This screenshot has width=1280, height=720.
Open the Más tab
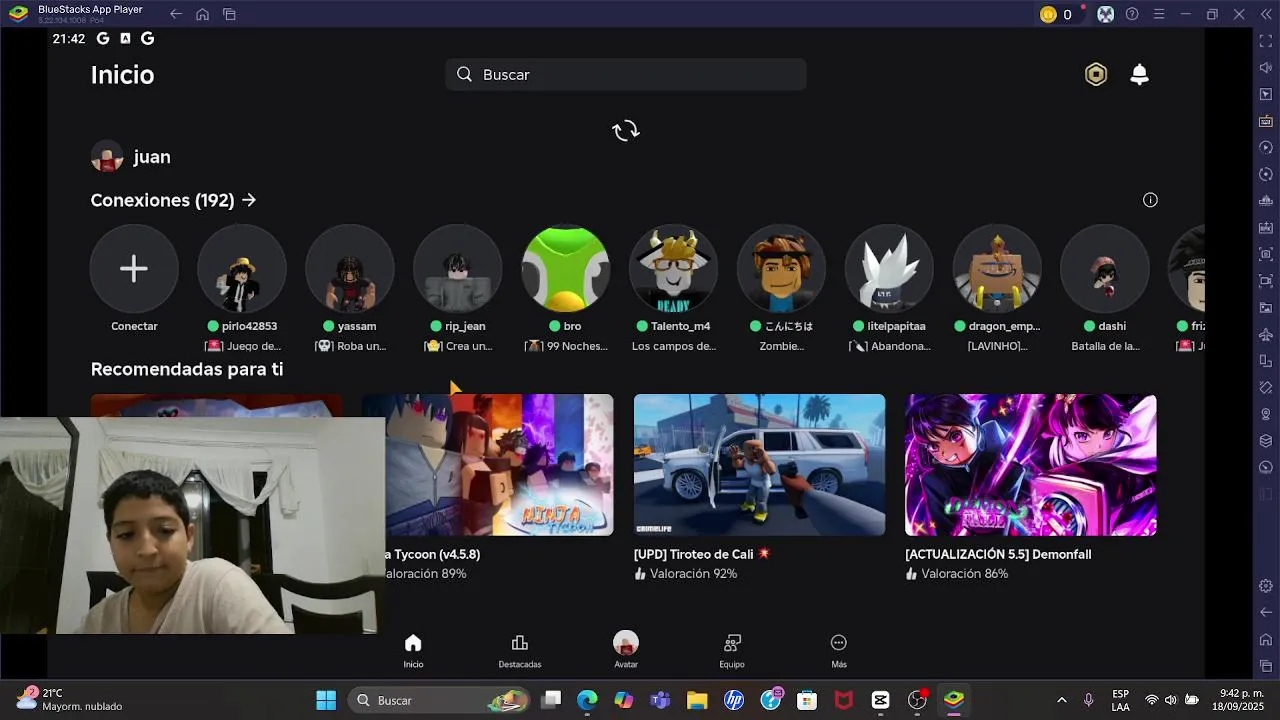coord(839,651)
